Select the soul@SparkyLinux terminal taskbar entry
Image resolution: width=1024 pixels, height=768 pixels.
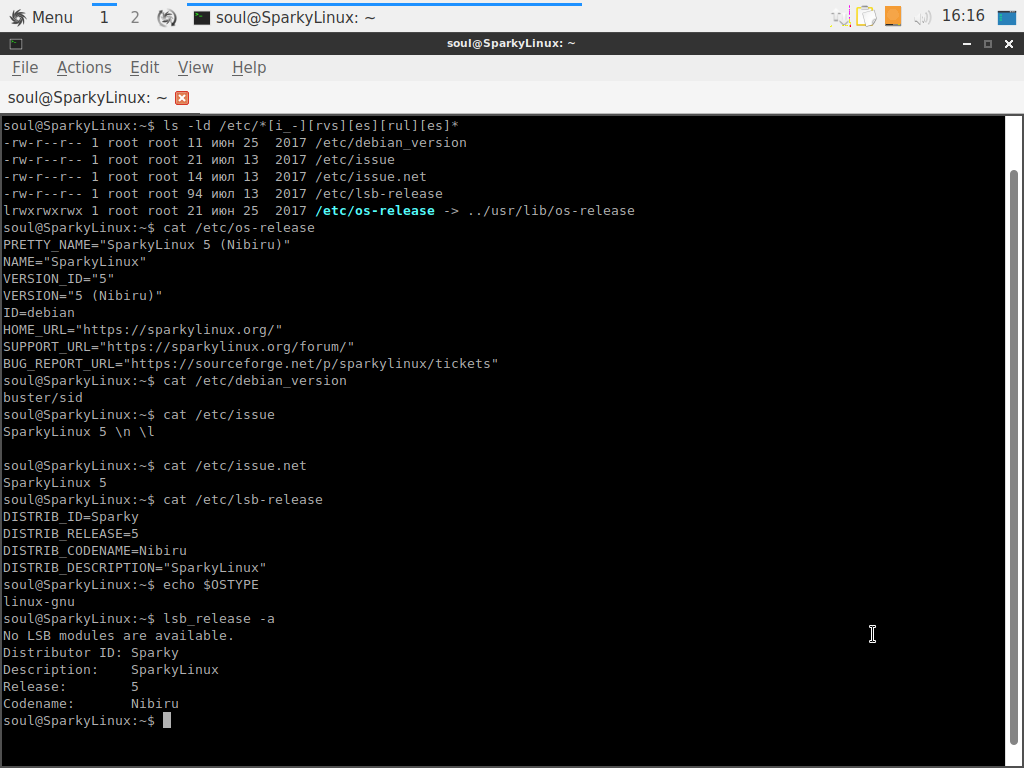(384, 17)
